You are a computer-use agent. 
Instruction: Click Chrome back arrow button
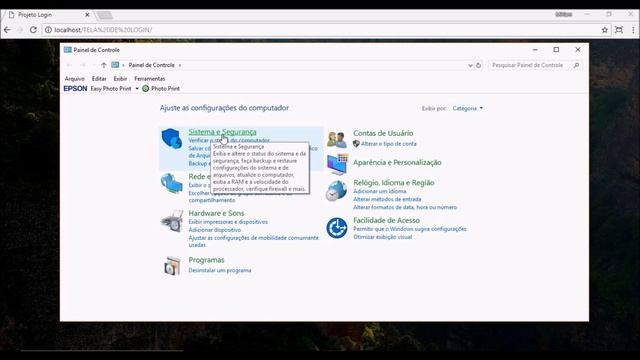pos(7,30)
